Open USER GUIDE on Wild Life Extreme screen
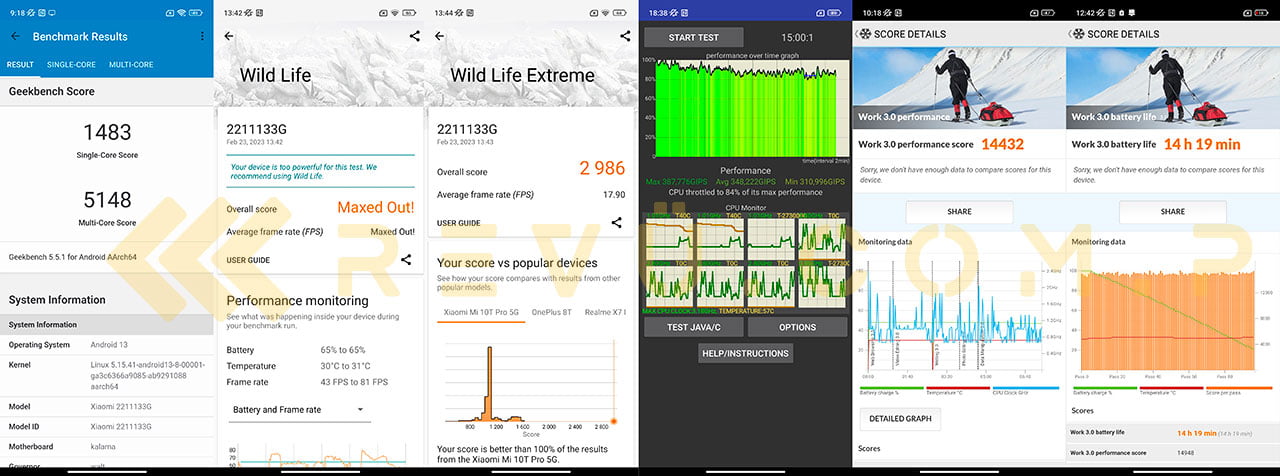Screen dimensions: 1280x476 (458, 223)
